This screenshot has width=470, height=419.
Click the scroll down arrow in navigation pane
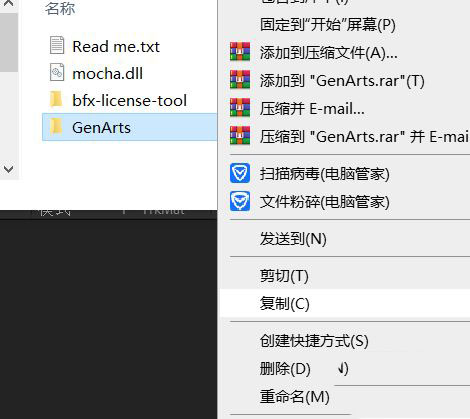tap(8, 169)
